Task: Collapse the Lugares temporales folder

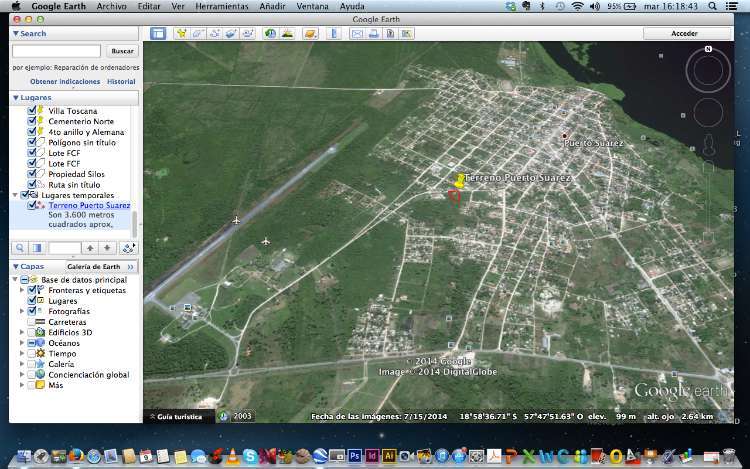Action: pyautogui.click(x=14, y=195)
